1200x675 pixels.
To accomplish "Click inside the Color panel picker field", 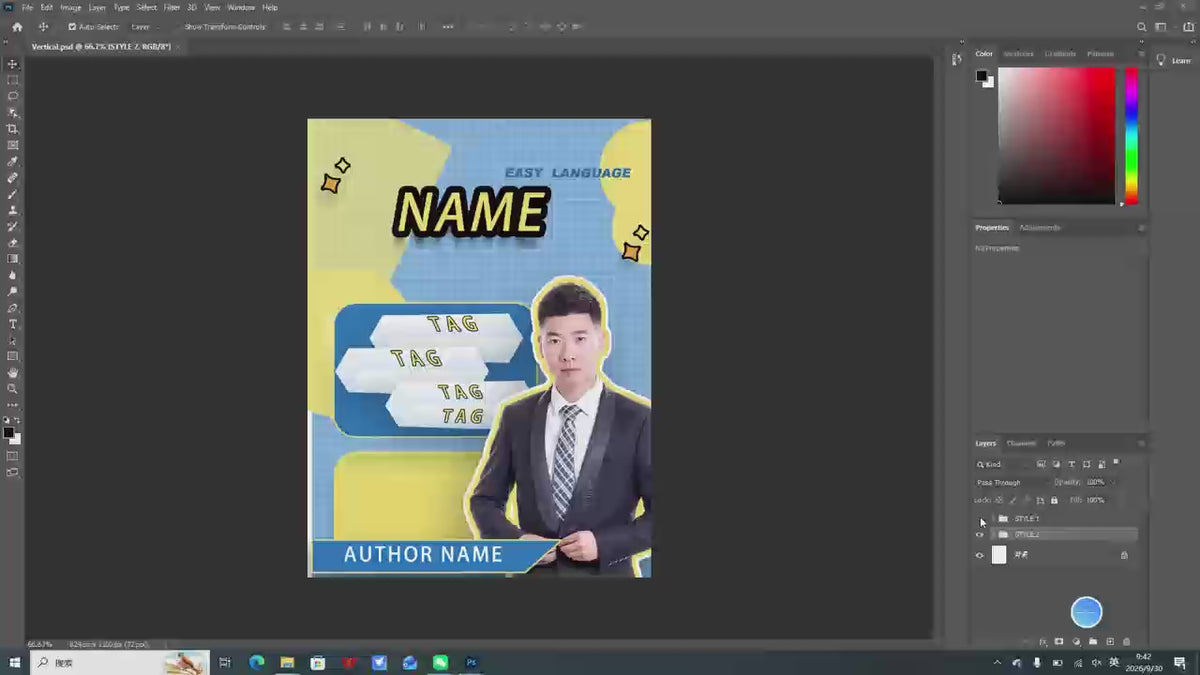I will coord(1056,136).
